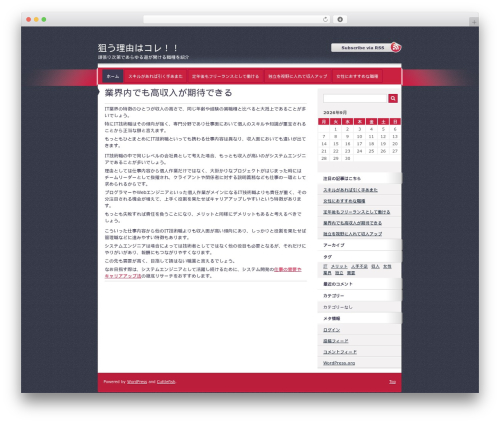Image resolution: width=500 pixels, height=423 pixels.
Task: Click the 最近のコメント sidebar heading
Action: (x=338, y=284)
